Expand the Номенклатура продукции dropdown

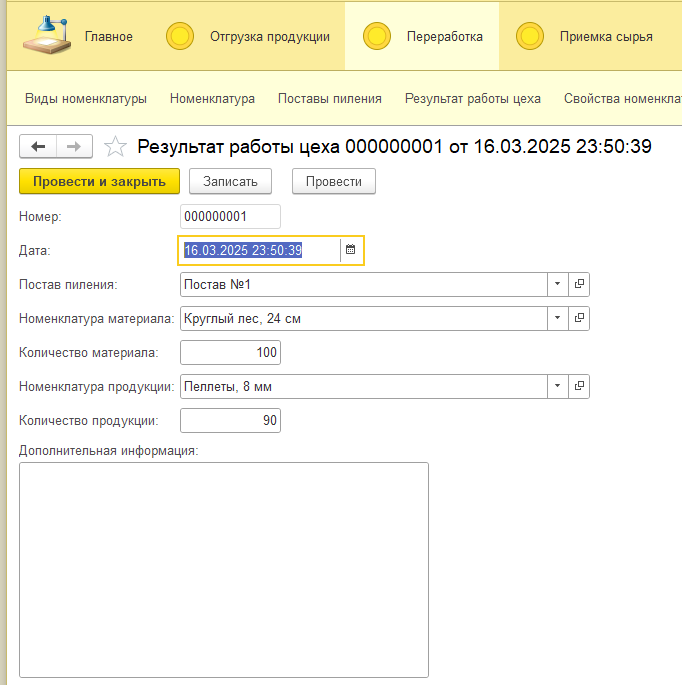click(557, 386)
